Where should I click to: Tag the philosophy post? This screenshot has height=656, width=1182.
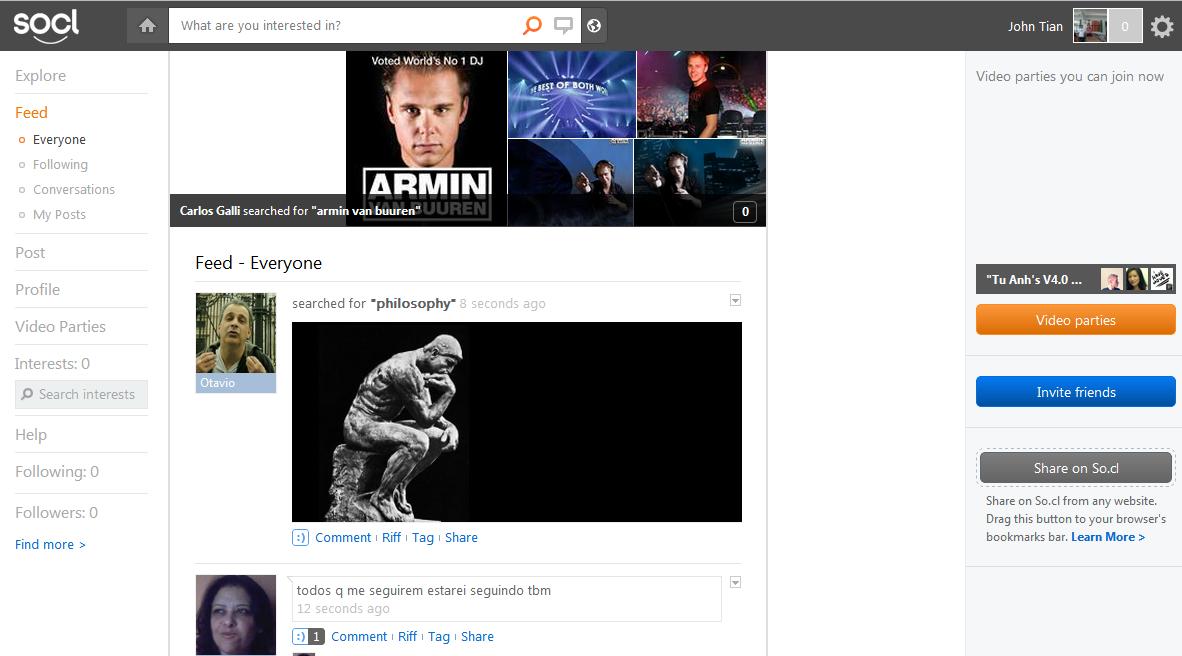(423, 538)
